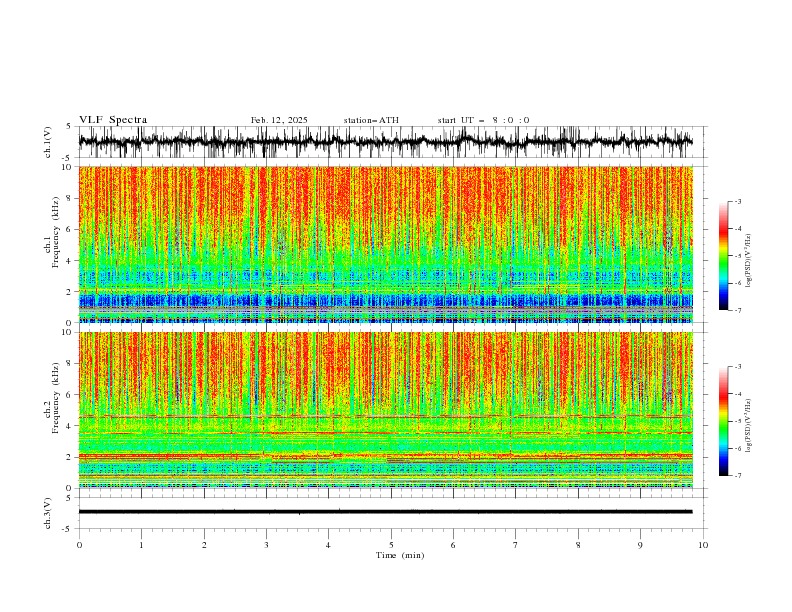Click "-5" on the ch.1 color scale

click(x=737, y=256)
